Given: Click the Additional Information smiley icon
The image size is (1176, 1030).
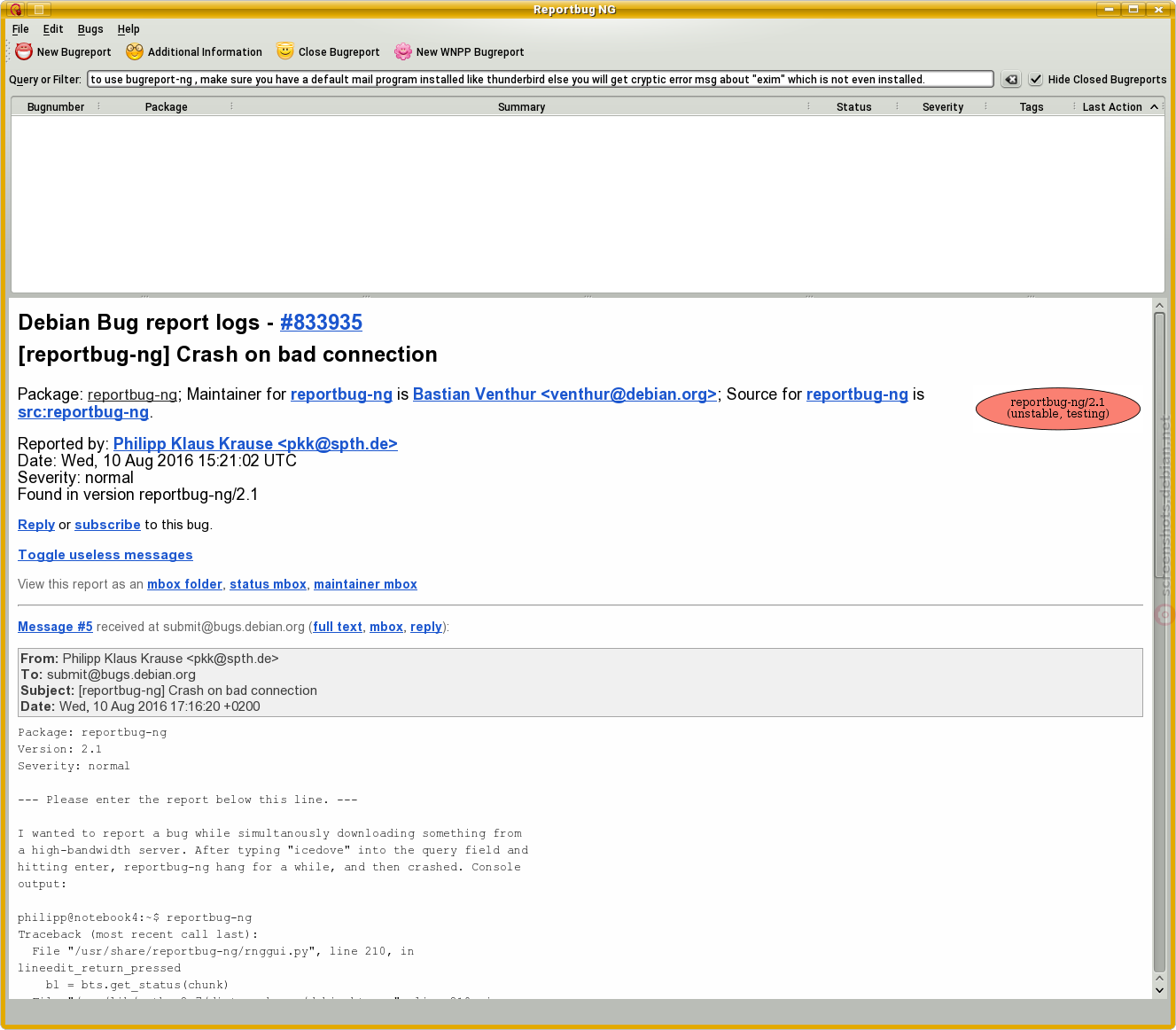Looking at the screenshot, I should pyautogui.click(x=135, y=51).
